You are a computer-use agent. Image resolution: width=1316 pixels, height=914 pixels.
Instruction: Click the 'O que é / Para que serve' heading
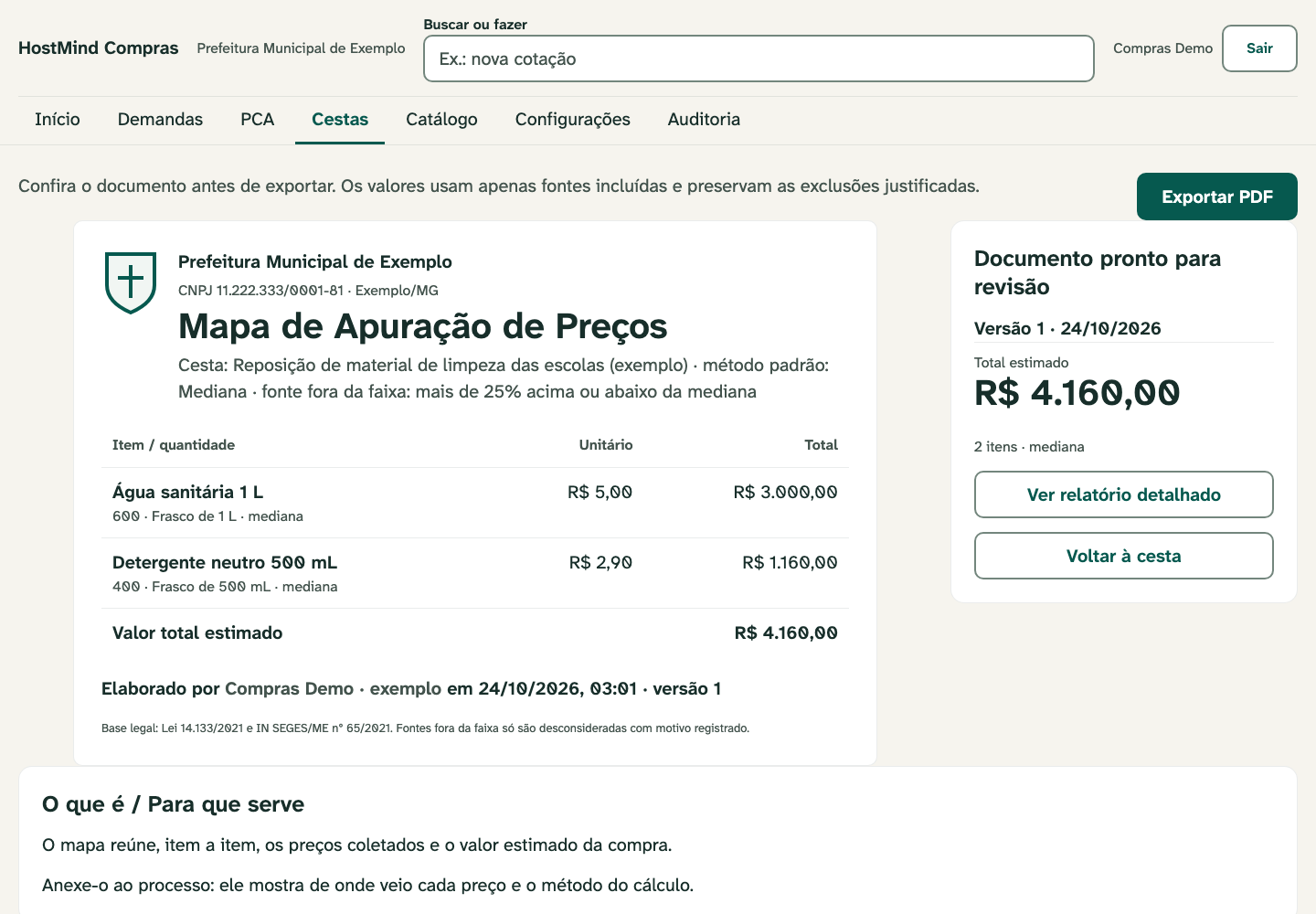174,804
